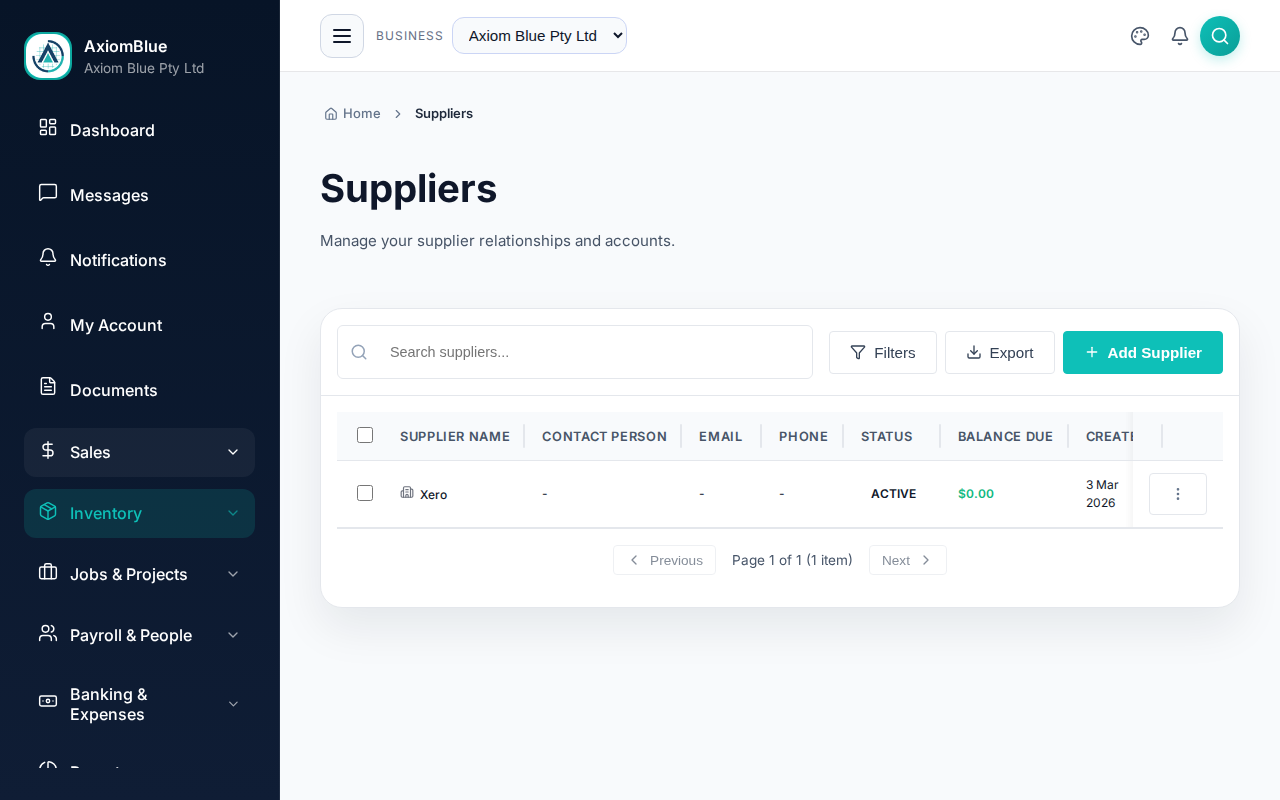Collapse the Inventory section chevron
The width and height of the screenshot is (1280, 800).
coord(233,513)
